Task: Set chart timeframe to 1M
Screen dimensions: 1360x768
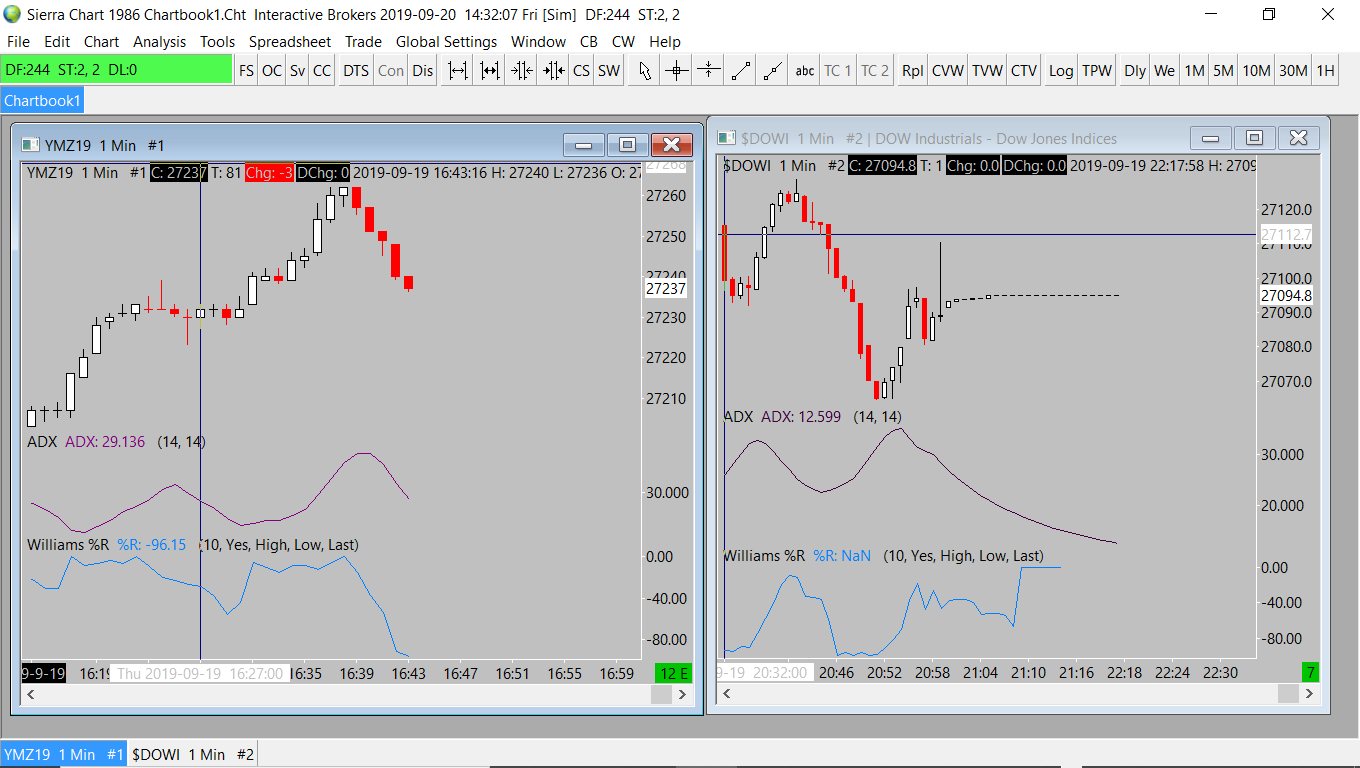Action: point(1195,71)
